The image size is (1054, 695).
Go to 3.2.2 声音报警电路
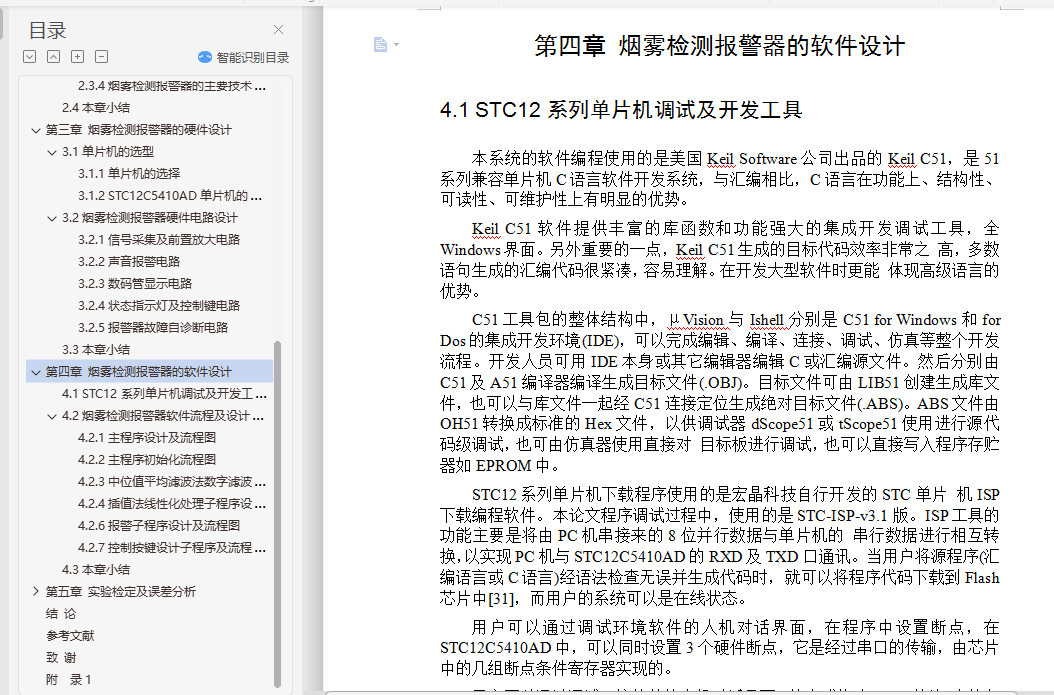click(129, 261)
